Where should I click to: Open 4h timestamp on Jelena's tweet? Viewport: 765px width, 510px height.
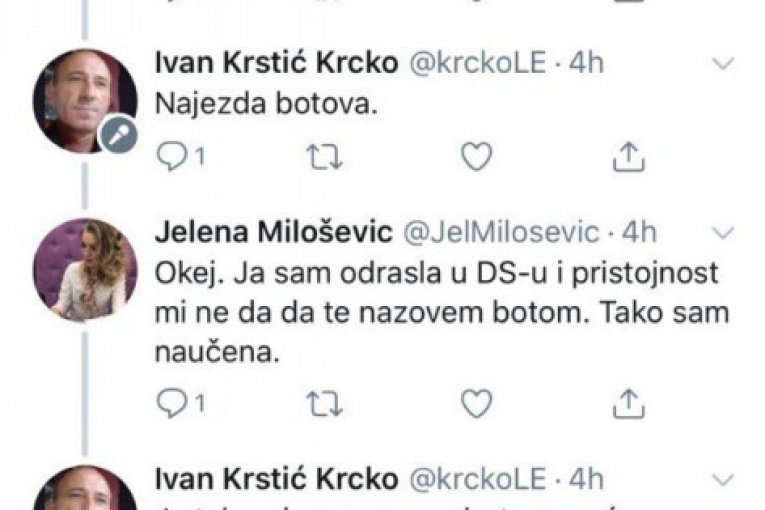640,233
